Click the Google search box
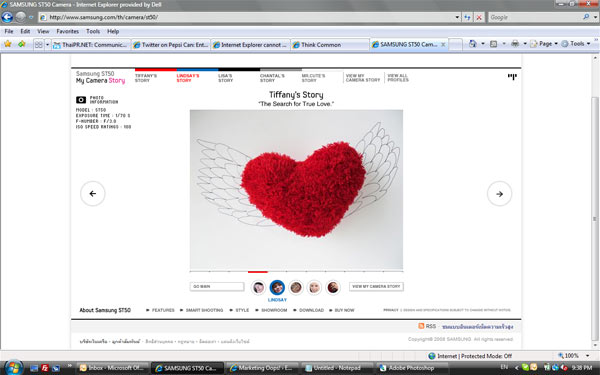The height and width of the screenshot is (375, 600). click(535, 17)
